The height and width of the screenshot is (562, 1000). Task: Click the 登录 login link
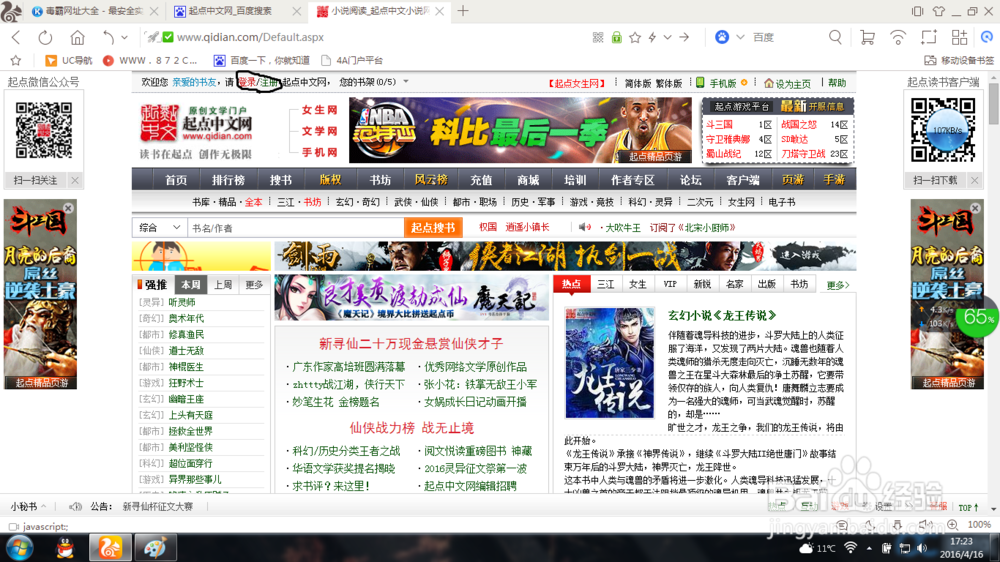247,82
